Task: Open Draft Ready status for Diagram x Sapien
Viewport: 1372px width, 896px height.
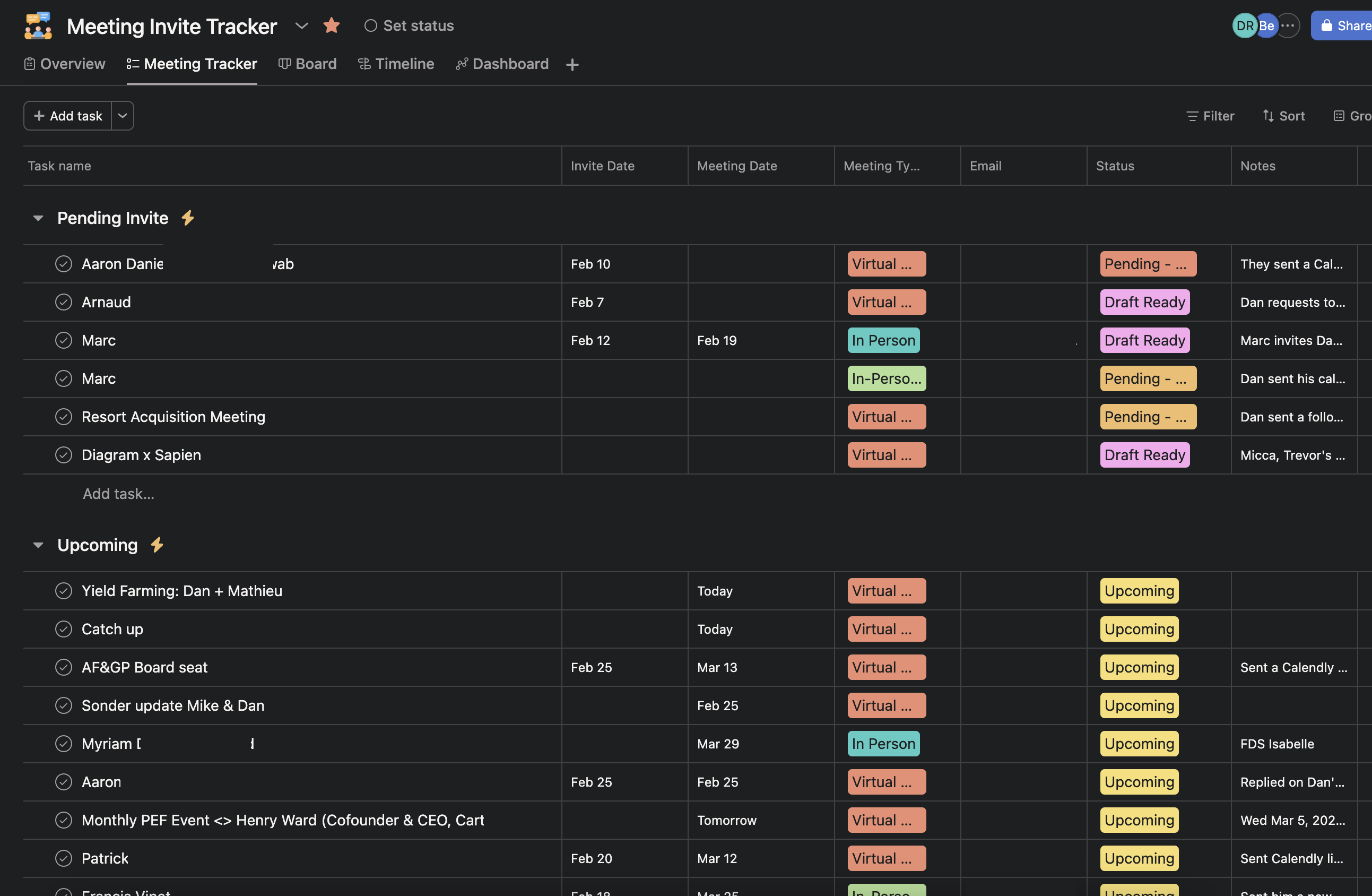Action: 1145,455
